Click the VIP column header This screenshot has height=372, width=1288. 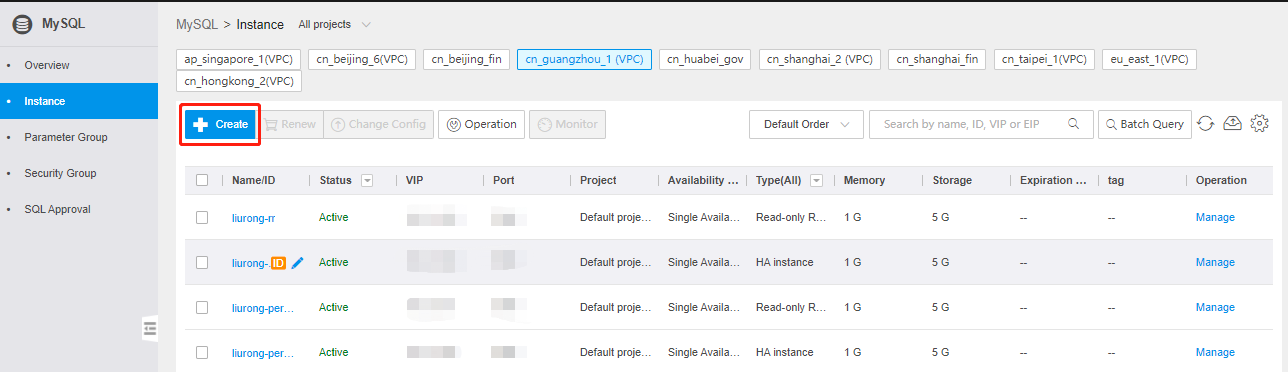click(415, 180)
